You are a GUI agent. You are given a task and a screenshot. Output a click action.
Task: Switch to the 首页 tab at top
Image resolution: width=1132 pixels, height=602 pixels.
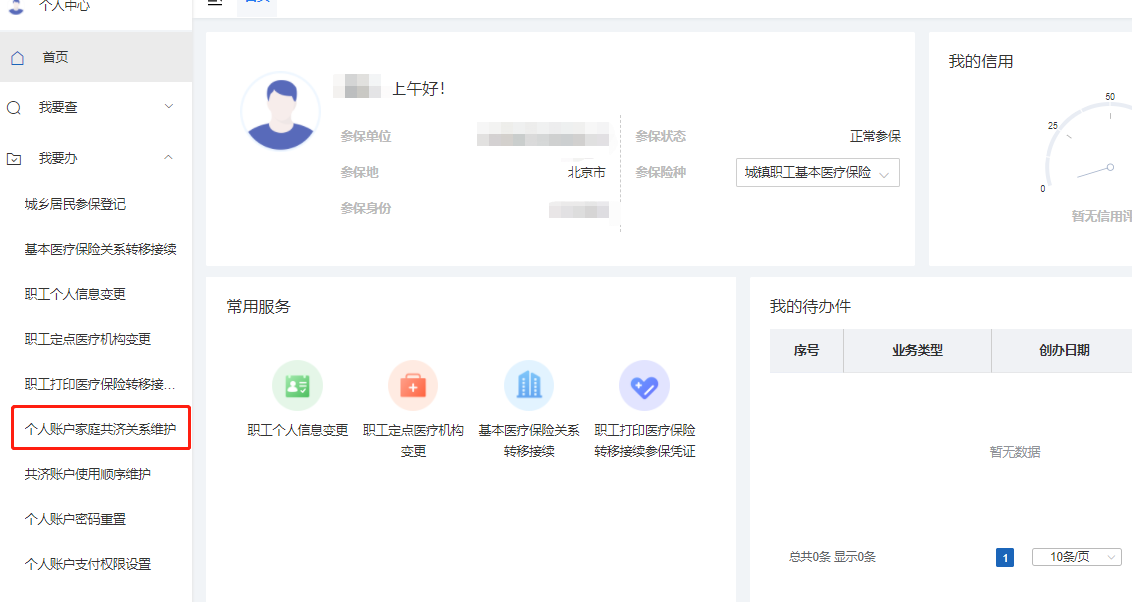point(256,3)
